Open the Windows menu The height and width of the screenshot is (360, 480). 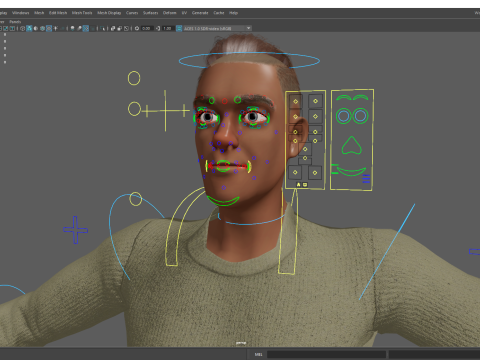coord(21,13)
